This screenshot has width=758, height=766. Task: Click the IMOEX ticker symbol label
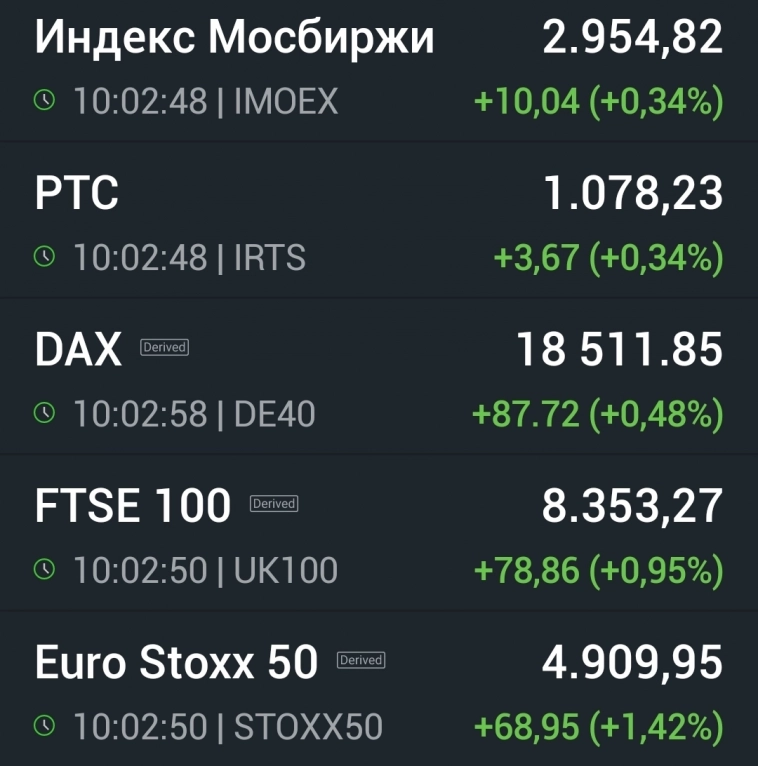tap(286, 101)
